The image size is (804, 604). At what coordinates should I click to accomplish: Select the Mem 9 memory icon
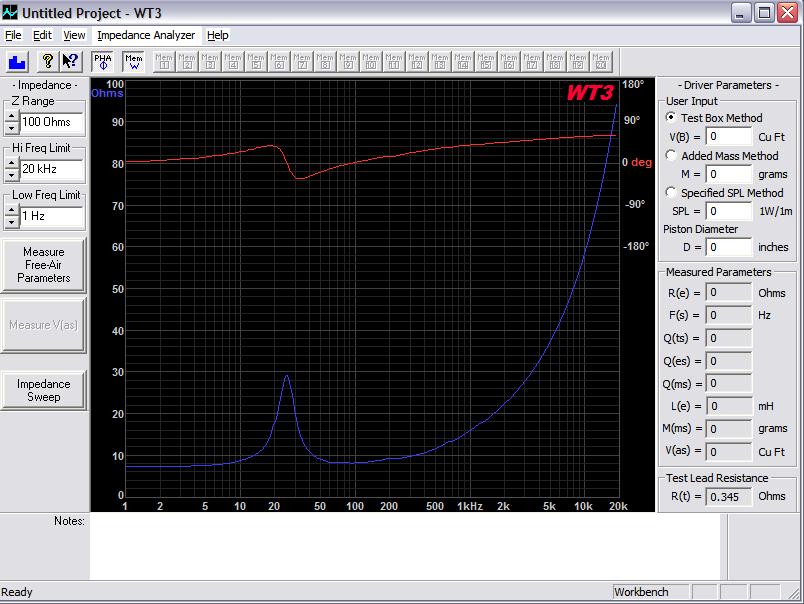pos(348,62)
